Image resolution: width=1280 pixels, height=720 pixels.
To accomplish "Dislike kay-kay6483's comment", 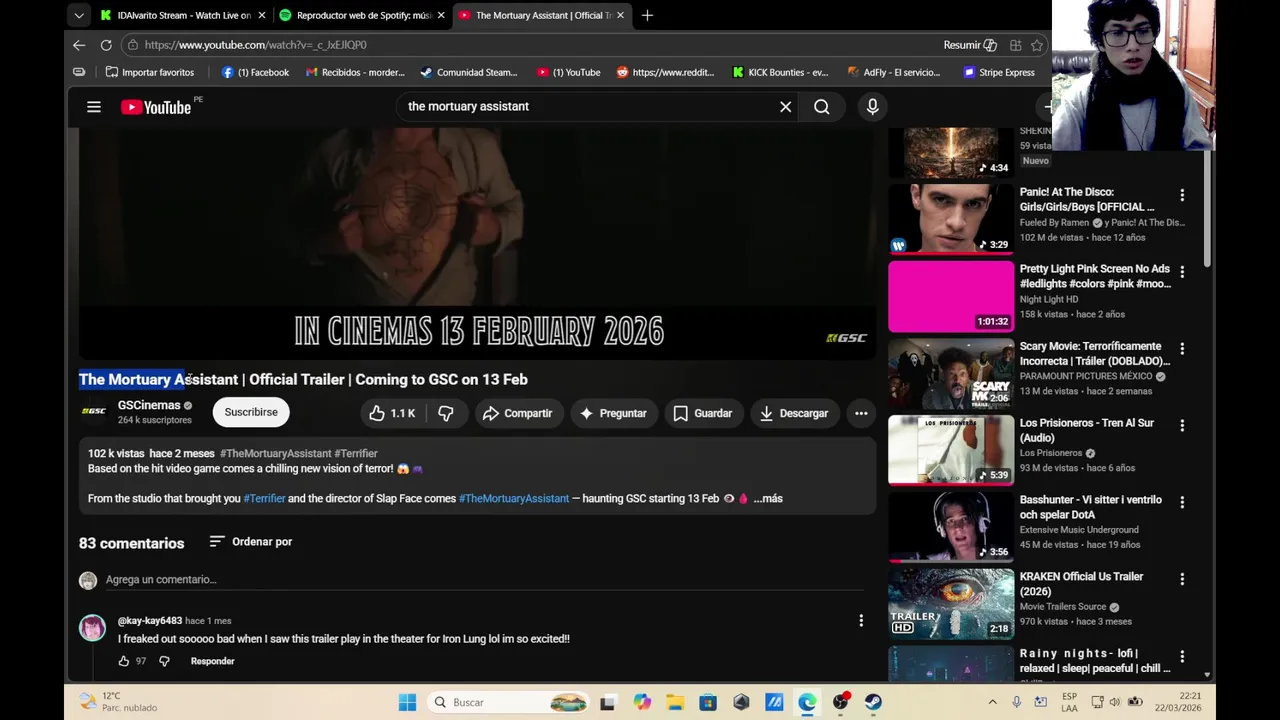I will point(165,661).
